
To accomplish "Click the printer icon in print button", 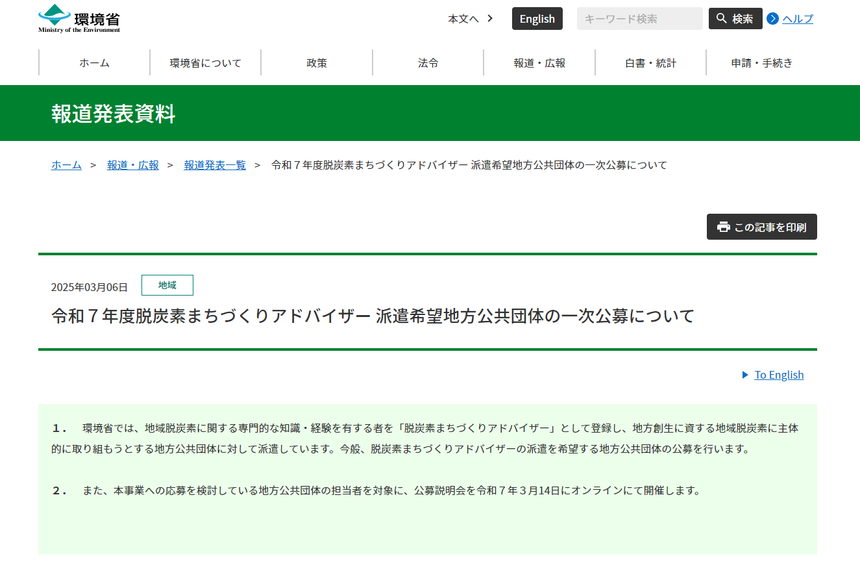I will (x=723, y=227).
